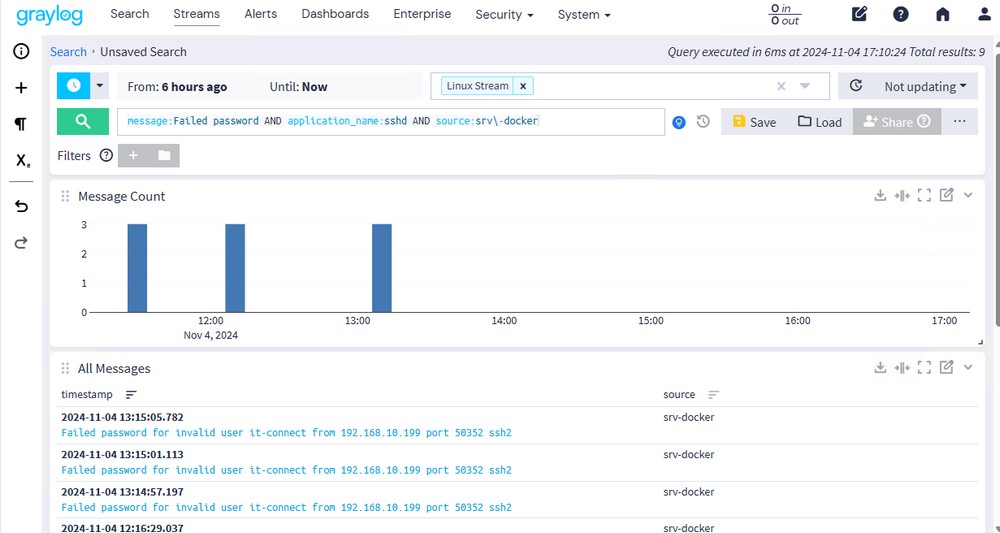Save the current search
This screenshot has height=533, width=1000.
(x=754, y=122)
